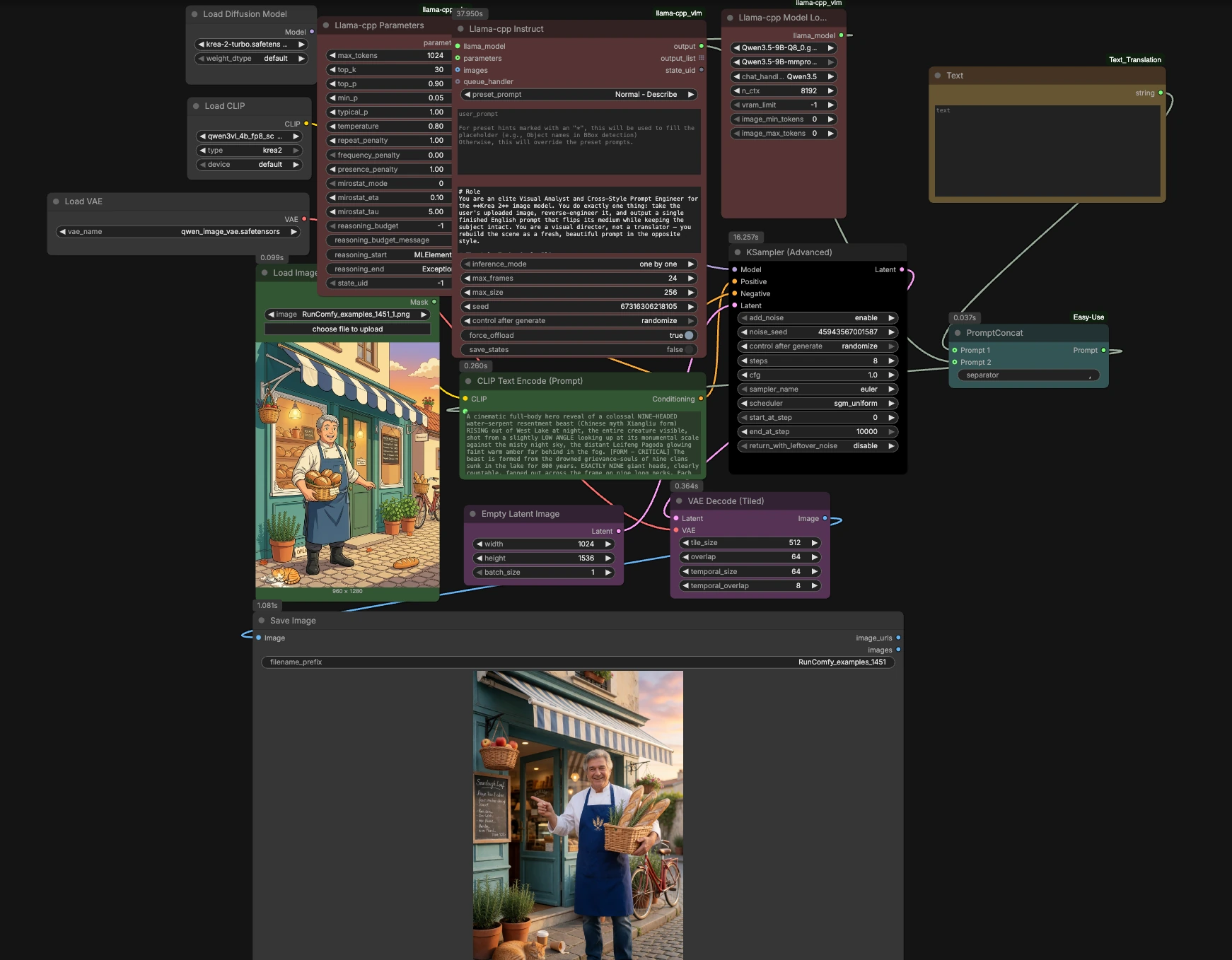Screen dimensions: 1232x960
Task: Click the Model output port on Load Diffusion Model
Action: point(312,32)
